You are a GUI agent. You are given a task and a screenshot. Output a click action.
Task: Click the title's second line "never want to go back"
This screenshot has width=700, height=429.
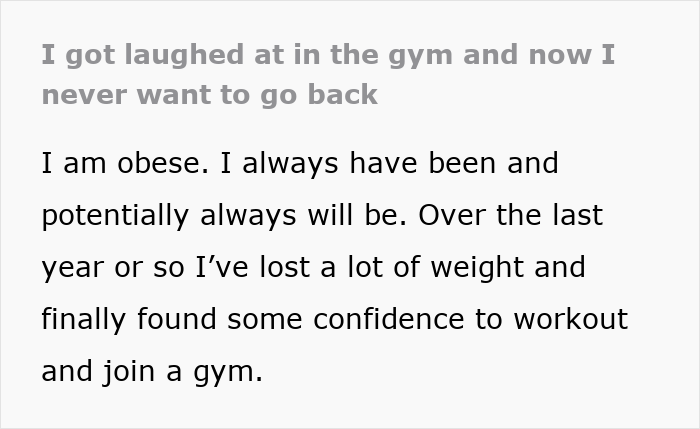pyautogui.click(x=210, y=95)
